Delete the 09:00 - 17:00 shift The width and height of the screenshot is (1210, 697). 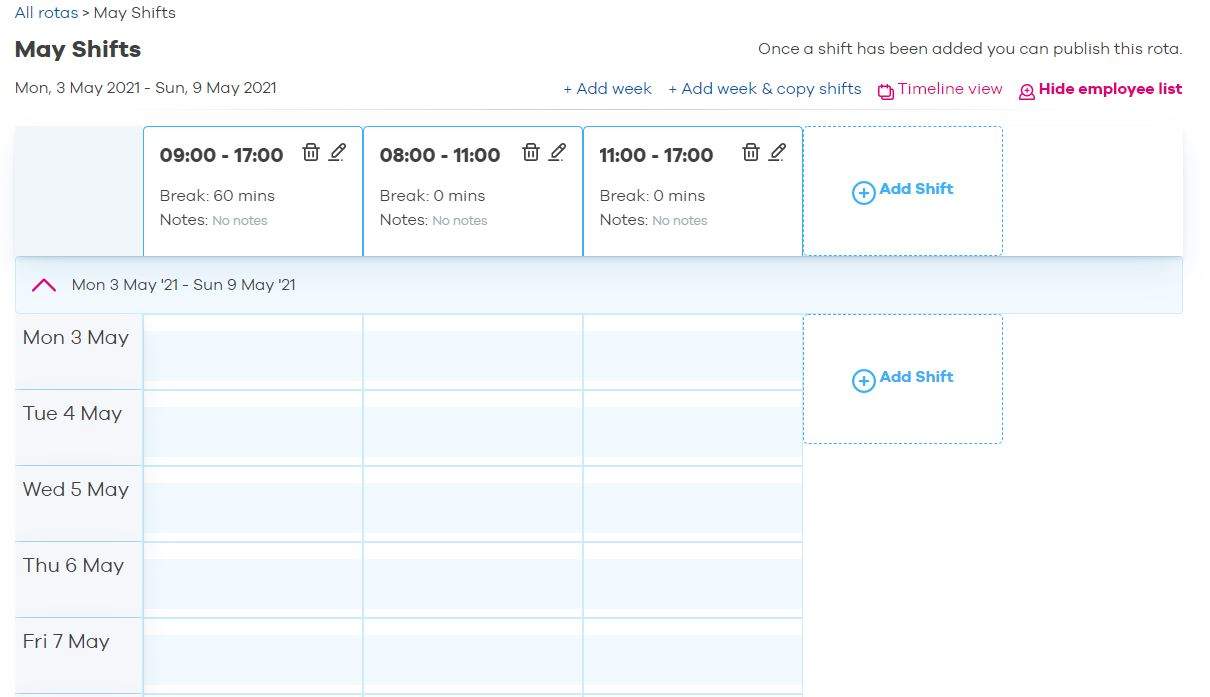click(311, 152)
